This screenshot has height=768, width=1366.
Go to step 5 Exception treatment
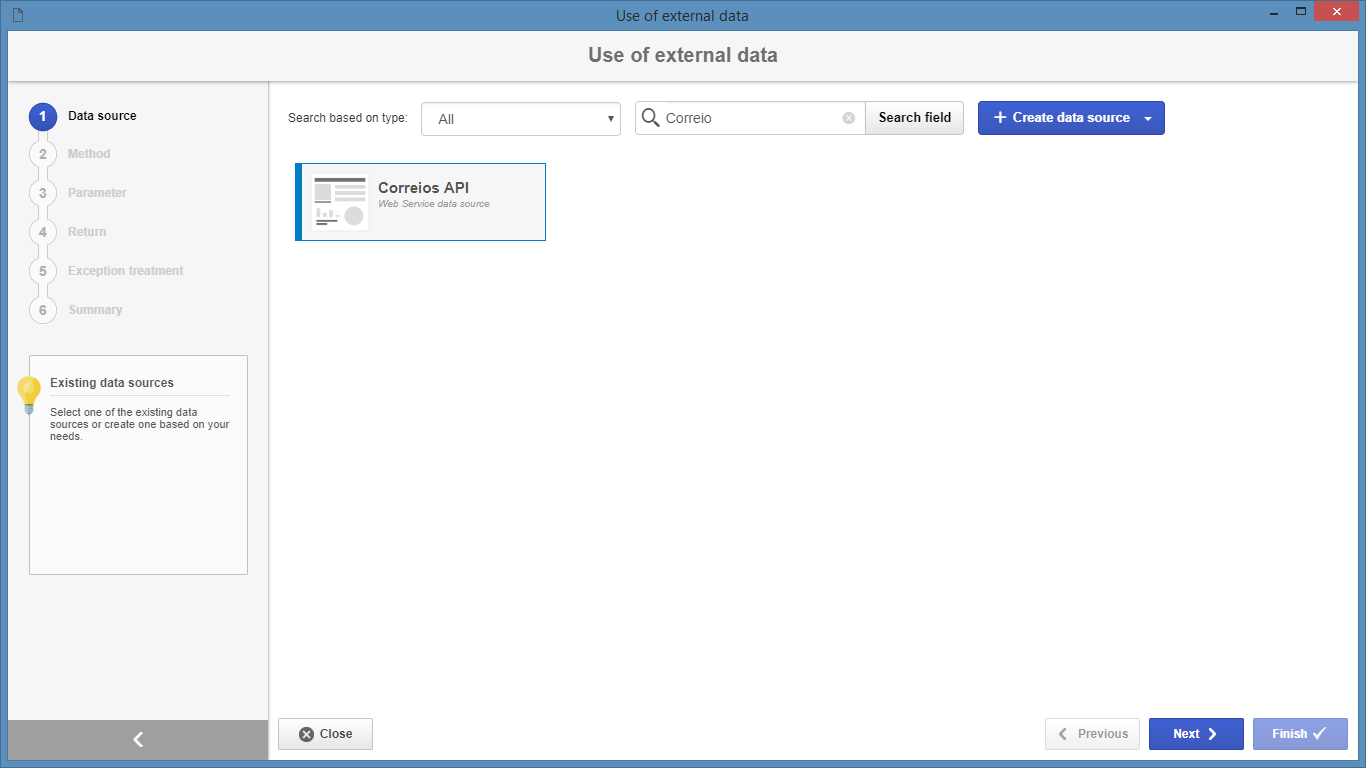[x=107, y=271]
